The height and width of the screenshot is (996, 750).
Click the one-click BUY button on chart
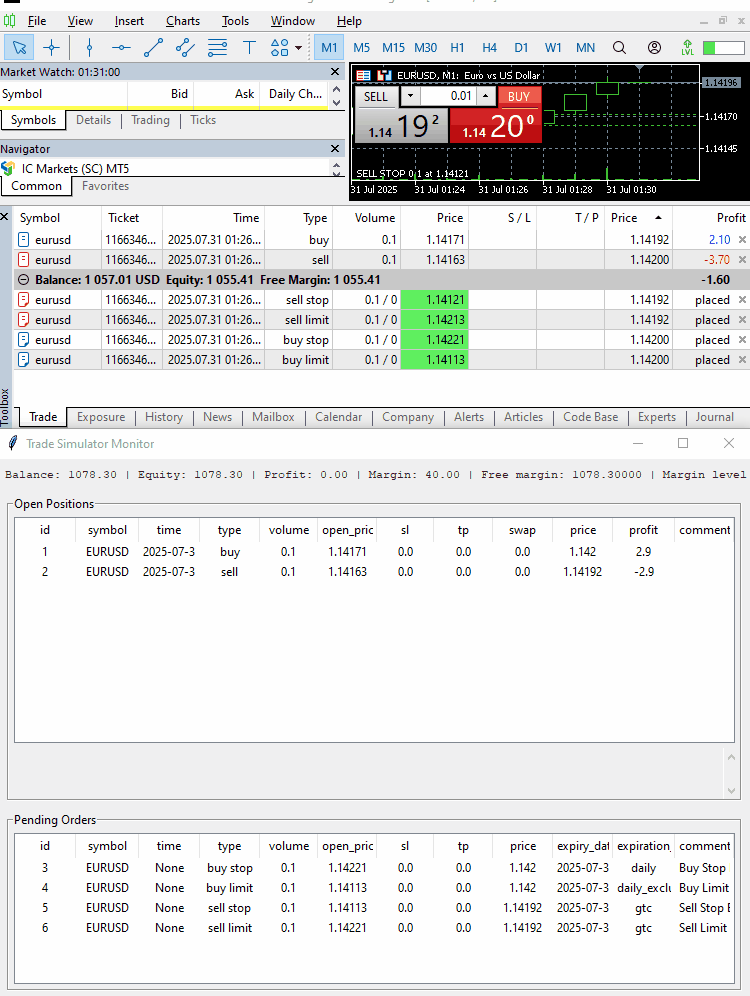click(519, 97)
